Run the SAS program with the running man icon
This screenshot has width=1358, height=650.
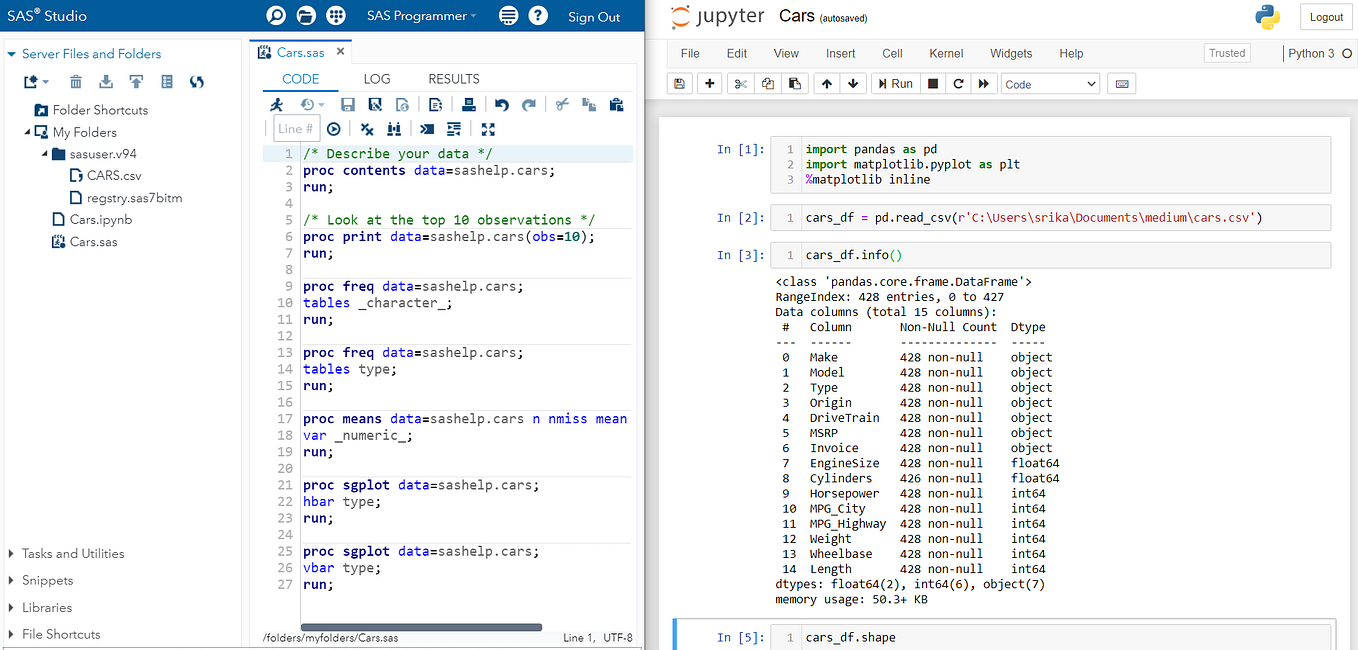(x=275, y=104)
